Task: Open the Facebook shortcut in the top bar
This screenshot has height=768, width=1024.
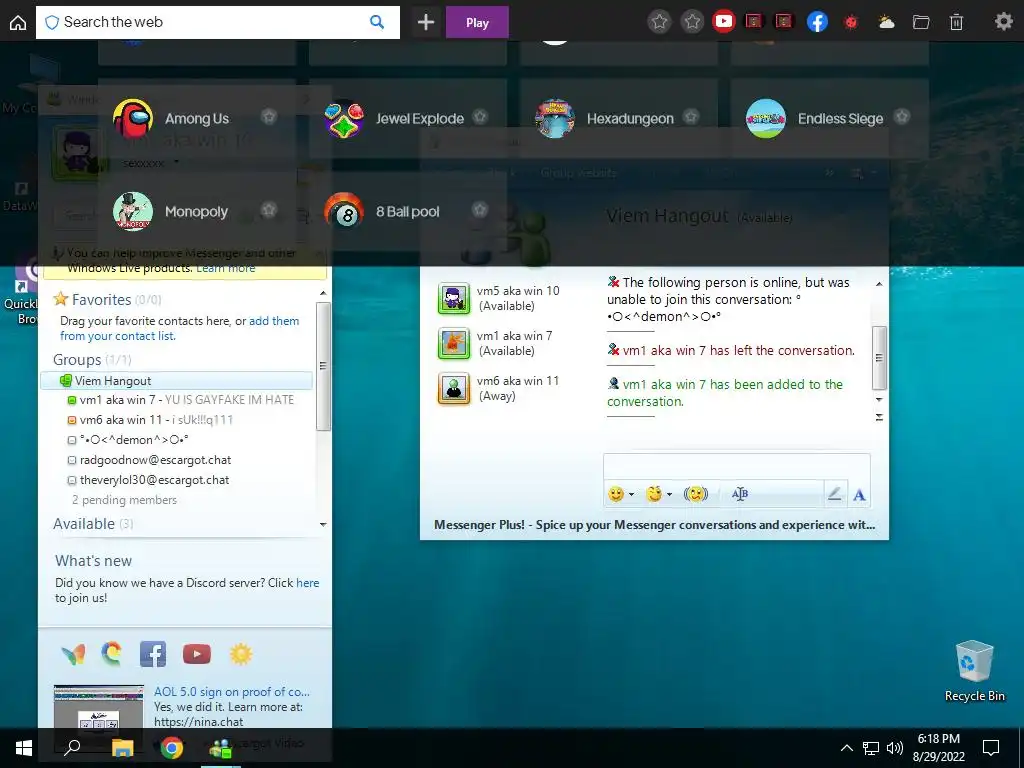Action: pos(817,22)
